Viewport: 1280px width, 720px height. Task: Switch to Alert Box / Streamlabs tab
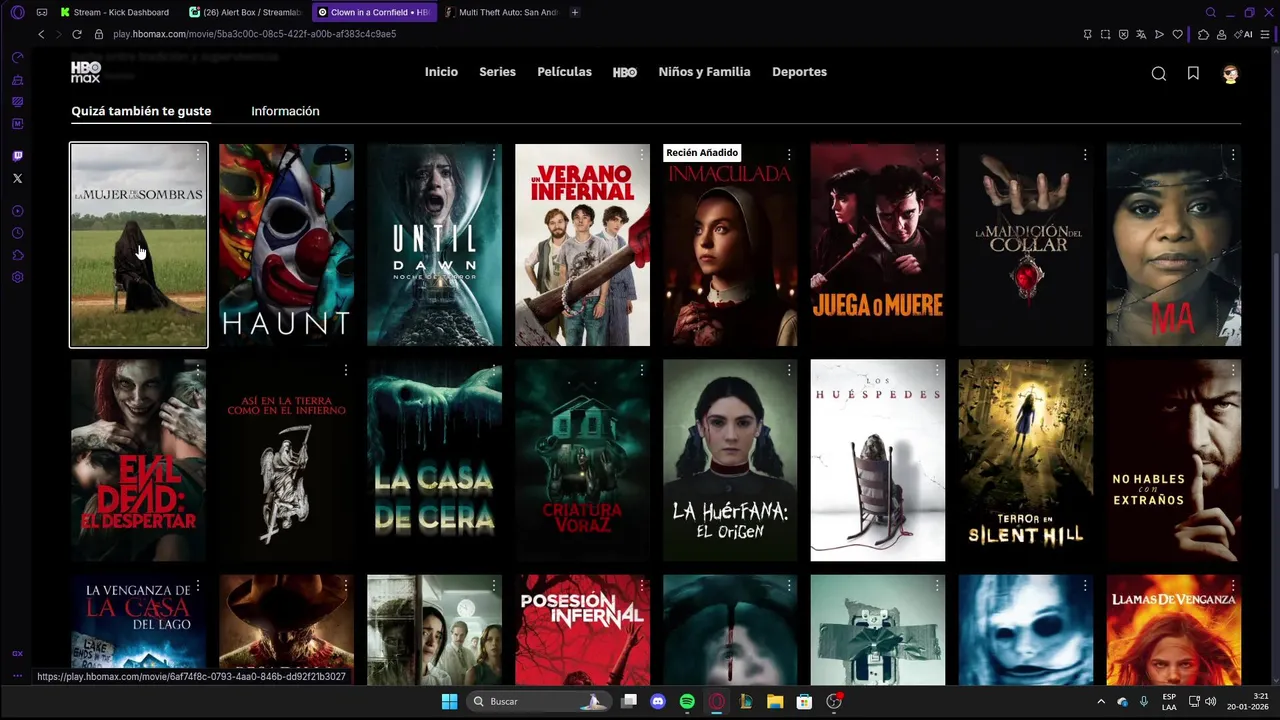[246, 12]
